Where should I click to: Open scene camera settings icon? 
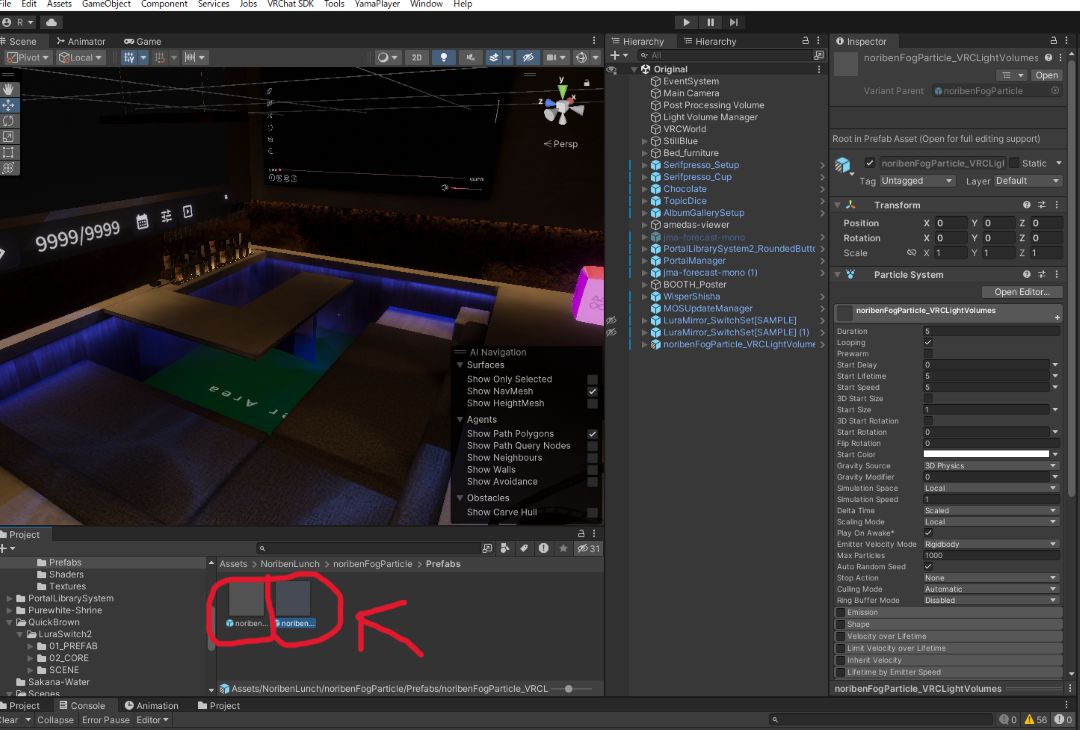click(x=551, y=58)
